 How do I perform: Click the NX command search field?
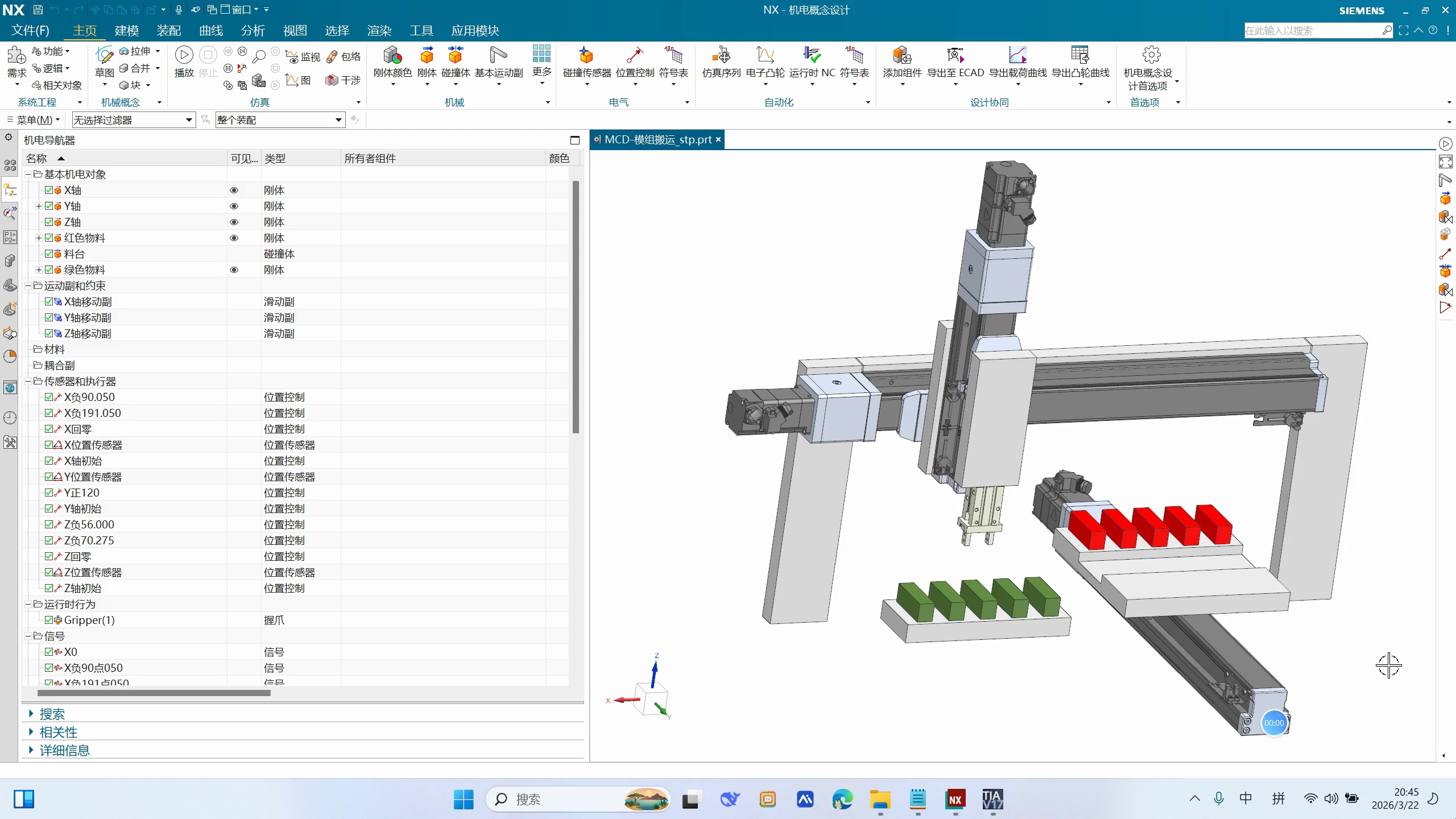1313,30
